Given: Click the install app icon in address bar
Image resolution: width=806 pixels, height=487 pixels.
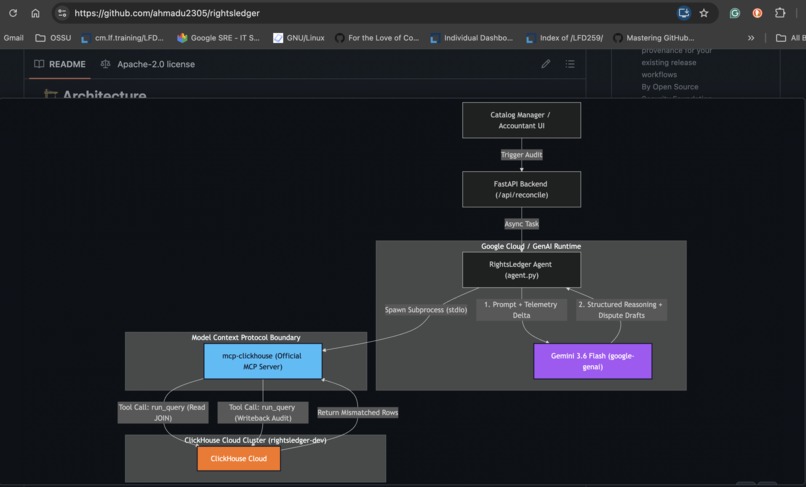Looking at the screenshot, I should (683, 13).
